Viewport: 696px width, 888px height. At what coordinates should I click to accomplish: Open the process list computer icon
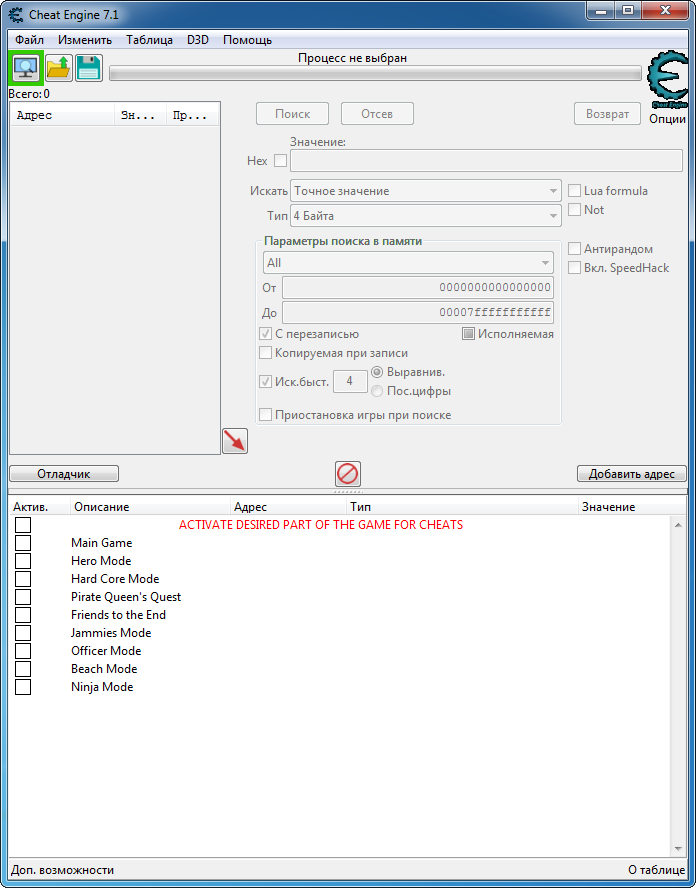pos(25,69)
